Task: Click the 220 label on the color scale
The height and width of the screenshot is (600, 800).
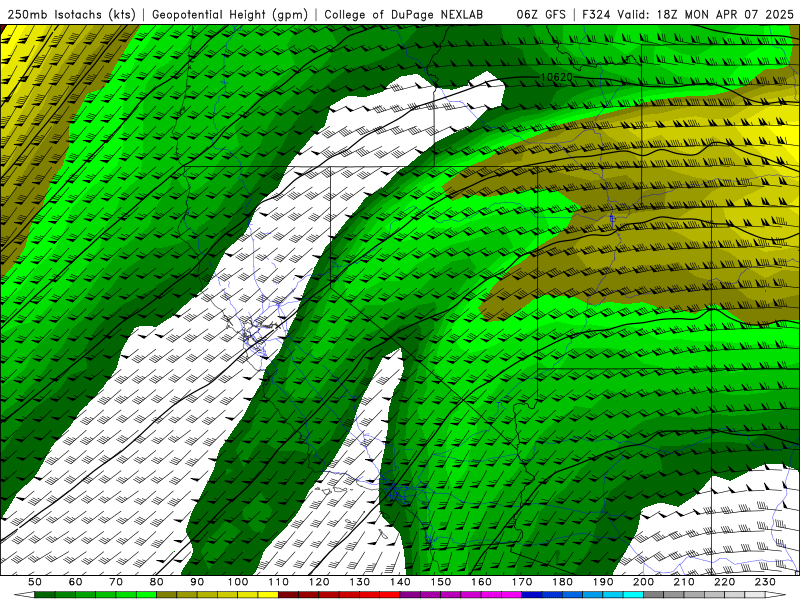Action: coord(724,582)
